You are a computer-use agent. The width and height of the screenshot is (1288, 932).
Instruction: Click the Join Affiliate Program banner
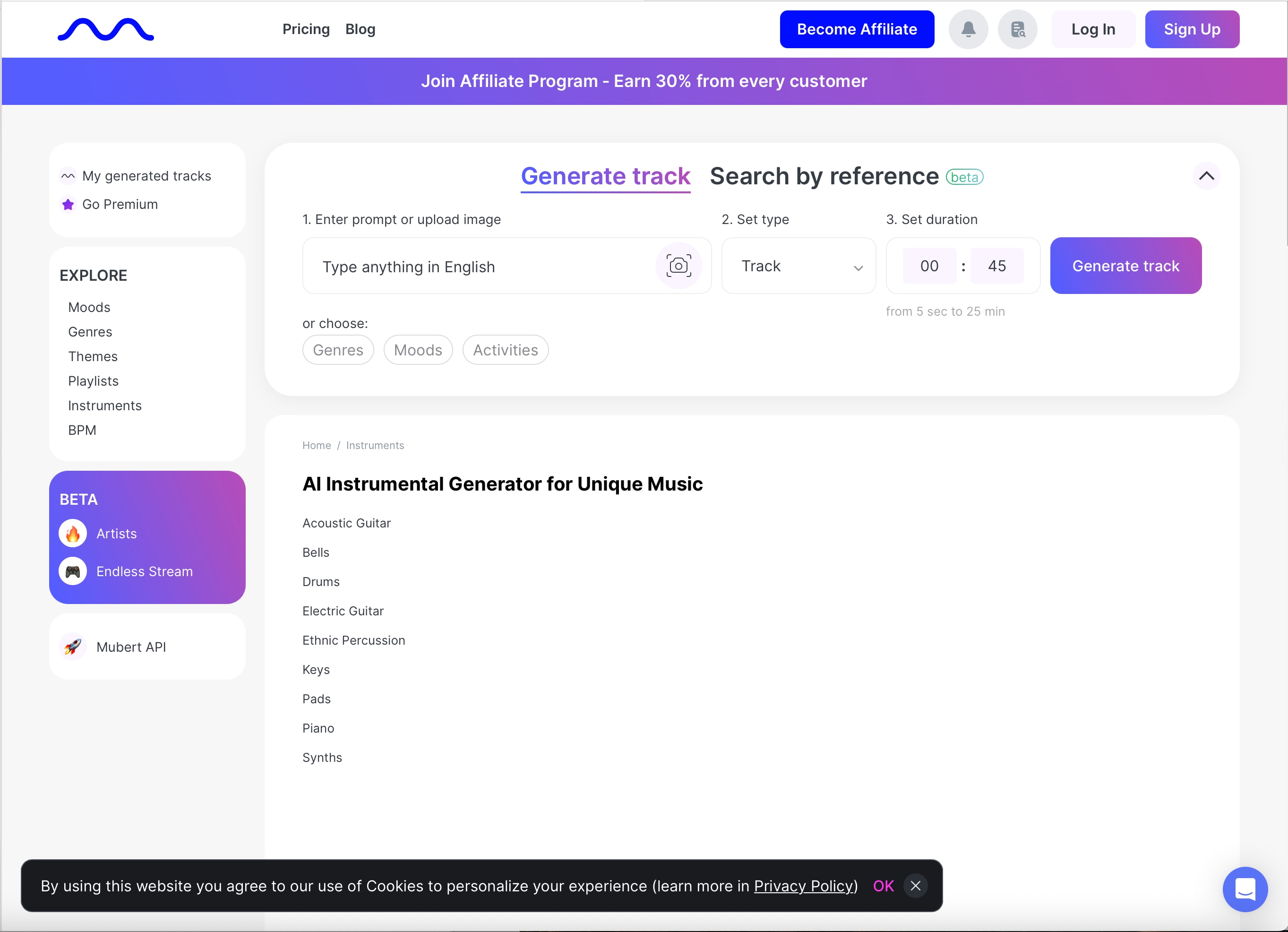[644, 81]
